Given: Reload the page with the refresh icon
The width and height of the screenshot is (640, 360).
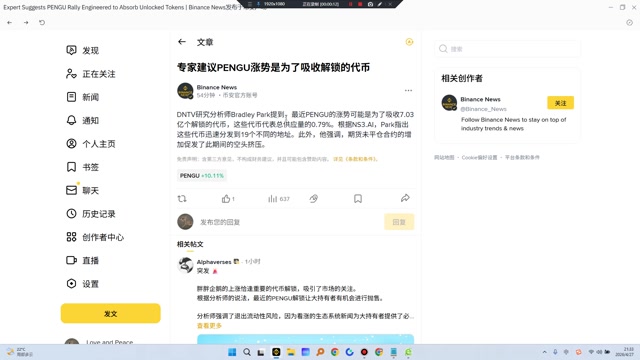Looking at the screenshot, I should pos(42,22).
